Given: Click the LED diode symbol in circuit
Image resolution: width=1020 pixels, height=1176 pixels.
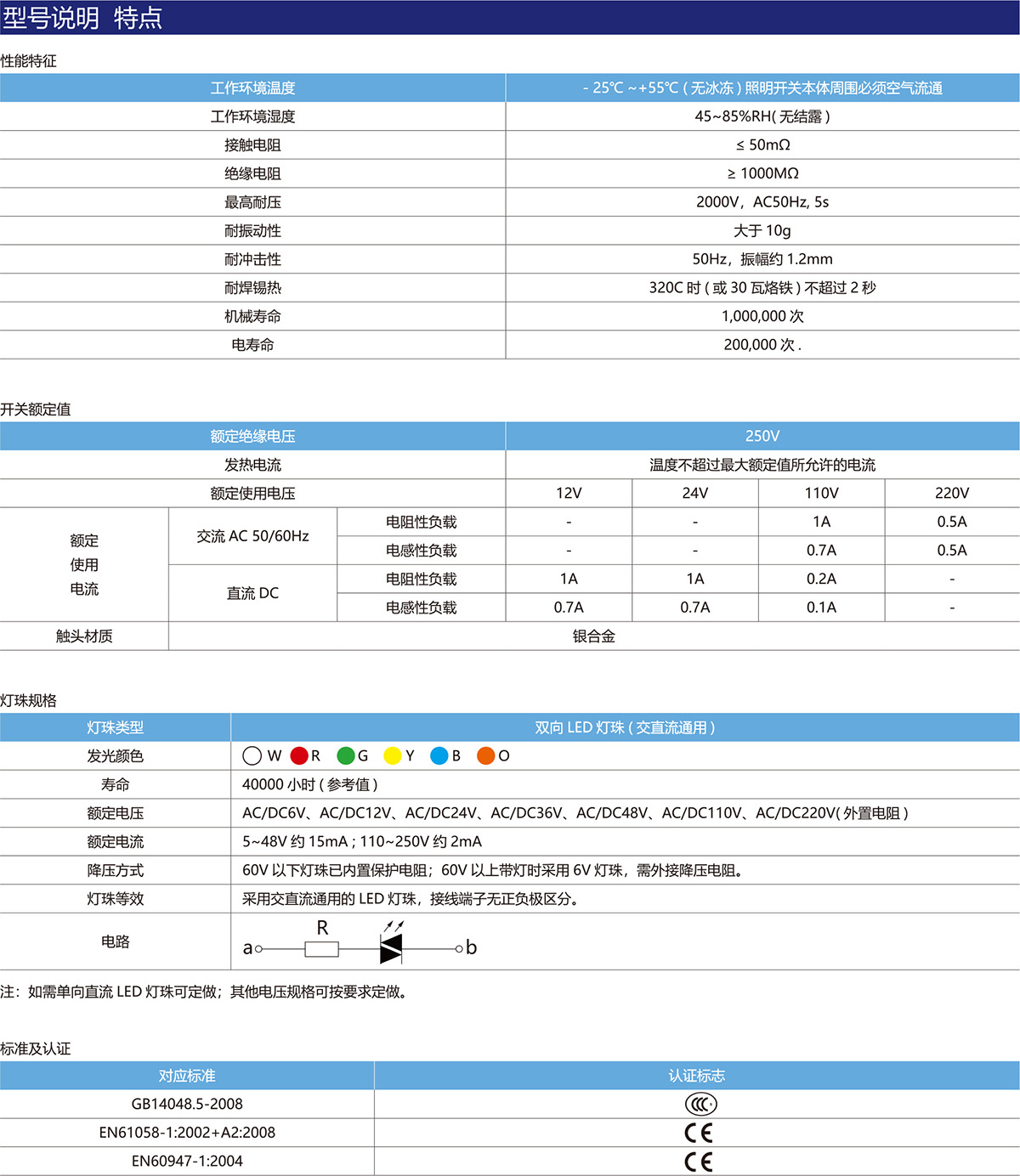Looking at the screenshot, I should coord(391,948).
